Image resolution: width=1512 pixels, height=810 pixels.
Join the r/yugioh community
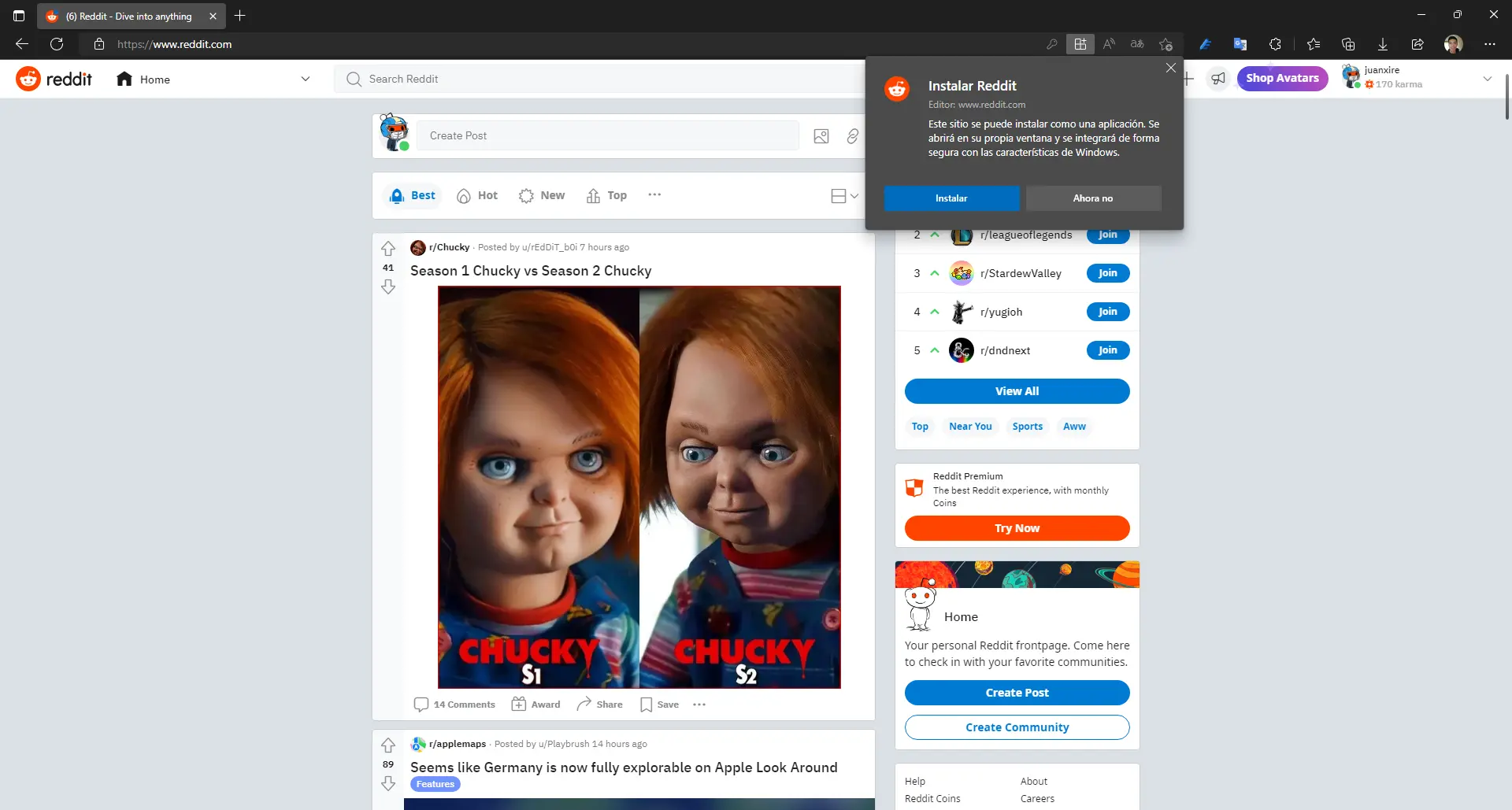coord(1108,312)
